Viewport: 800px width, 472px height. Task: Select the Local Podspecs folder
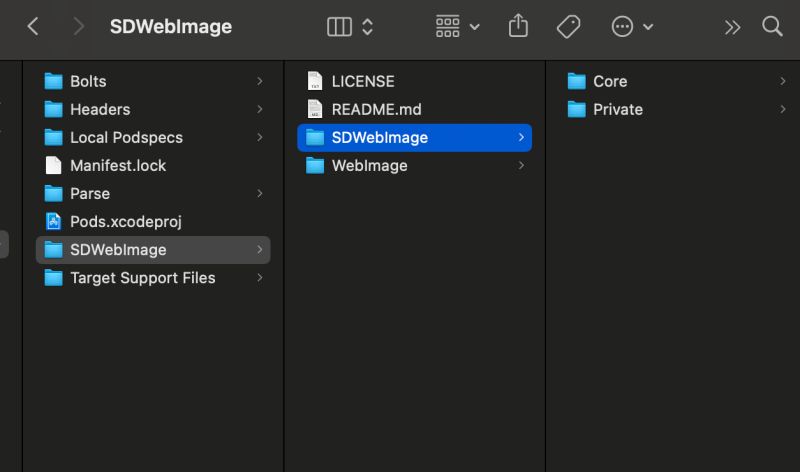[x=153, y=138]
